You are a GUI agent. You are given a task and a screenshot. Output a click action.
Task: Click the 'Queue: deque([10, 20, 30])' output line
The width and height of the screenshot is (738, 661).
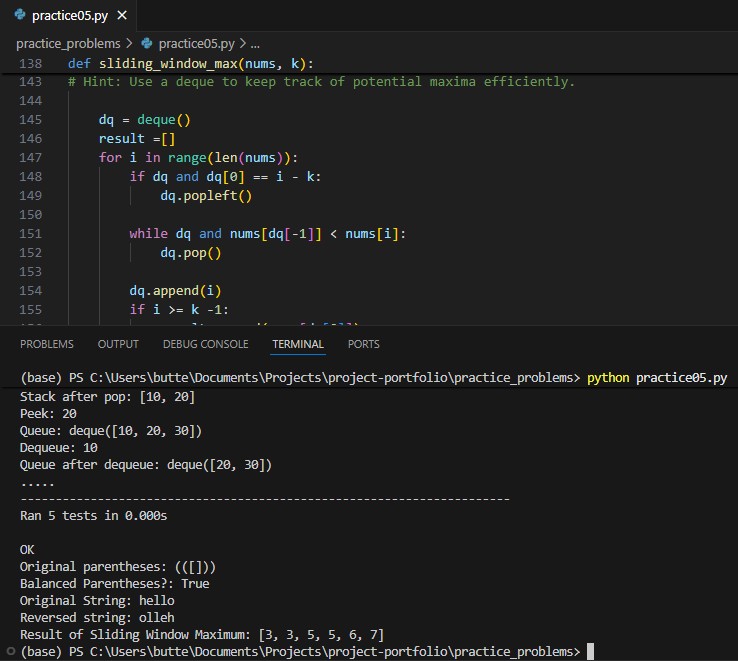point(111,431)
